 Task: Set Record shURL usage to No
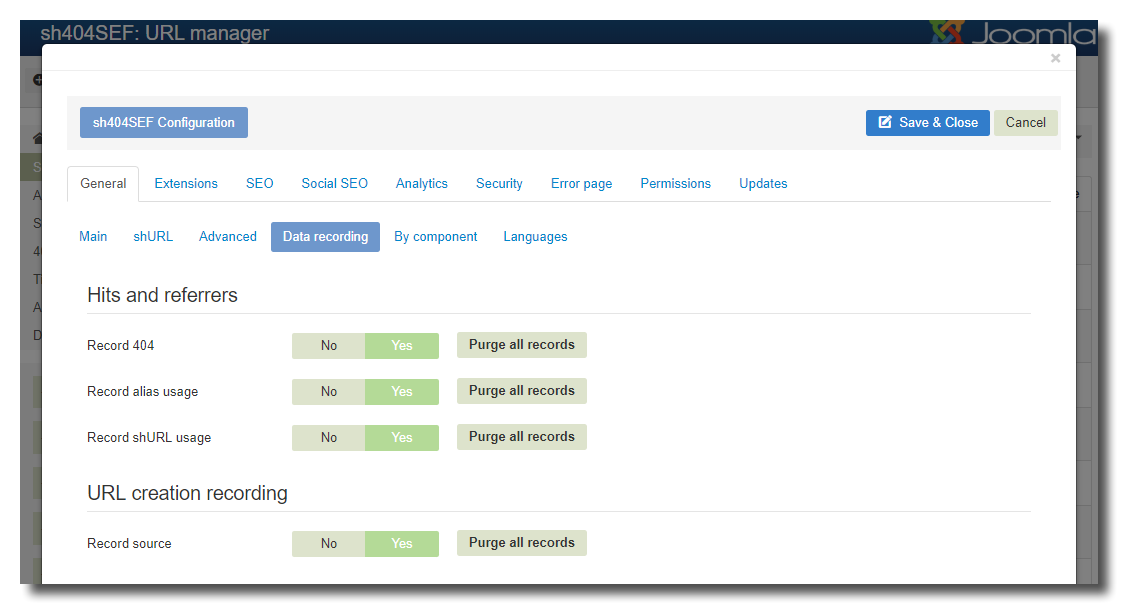tap(329, 438)
